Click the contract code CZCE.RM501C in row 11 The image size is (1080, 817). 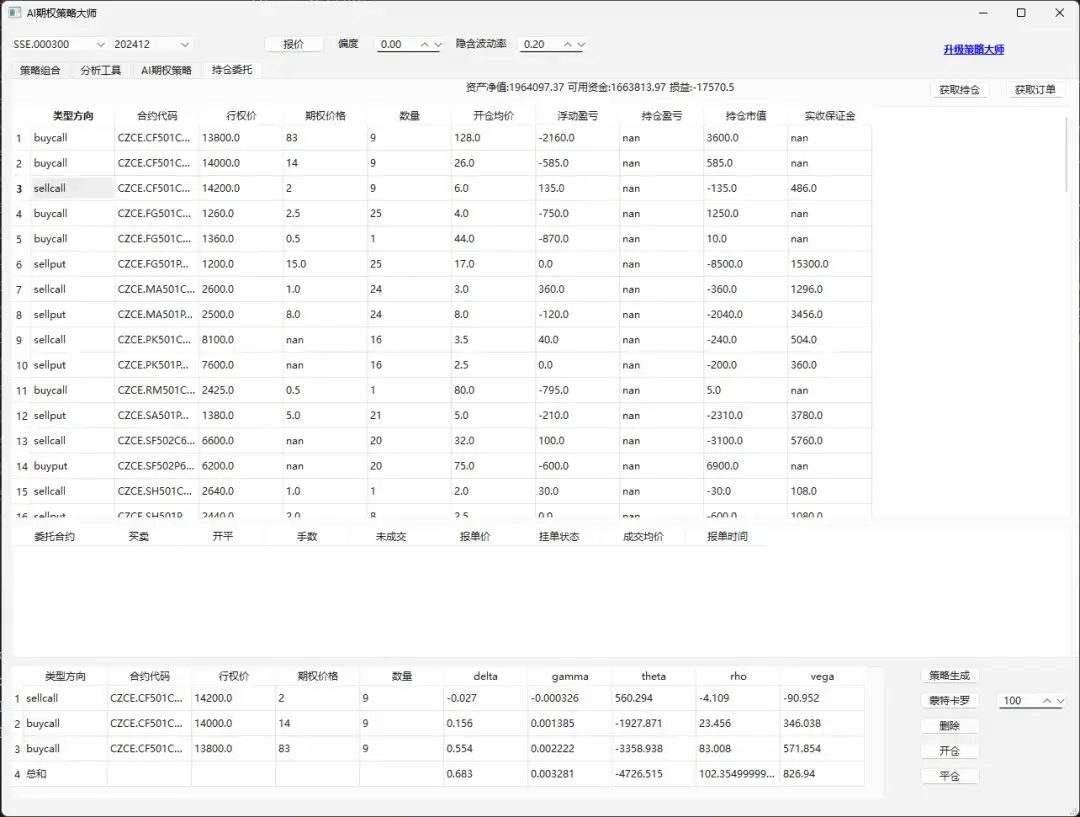pyautogui.click(x=156, y=390)
